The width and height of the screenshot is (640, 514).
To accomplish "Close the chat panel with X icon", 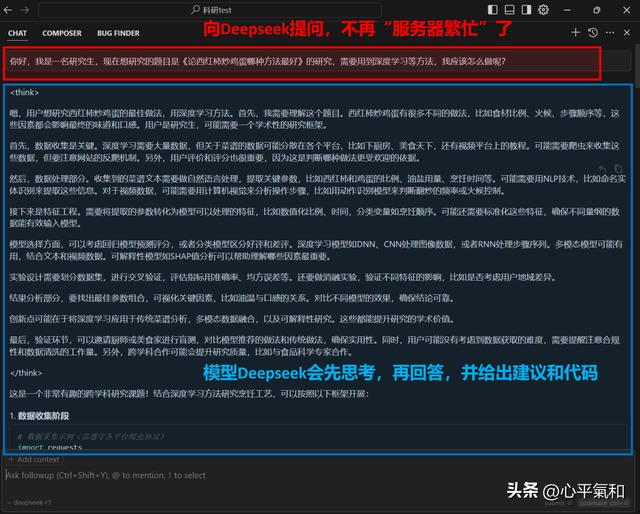I will (x=627, y=32).
